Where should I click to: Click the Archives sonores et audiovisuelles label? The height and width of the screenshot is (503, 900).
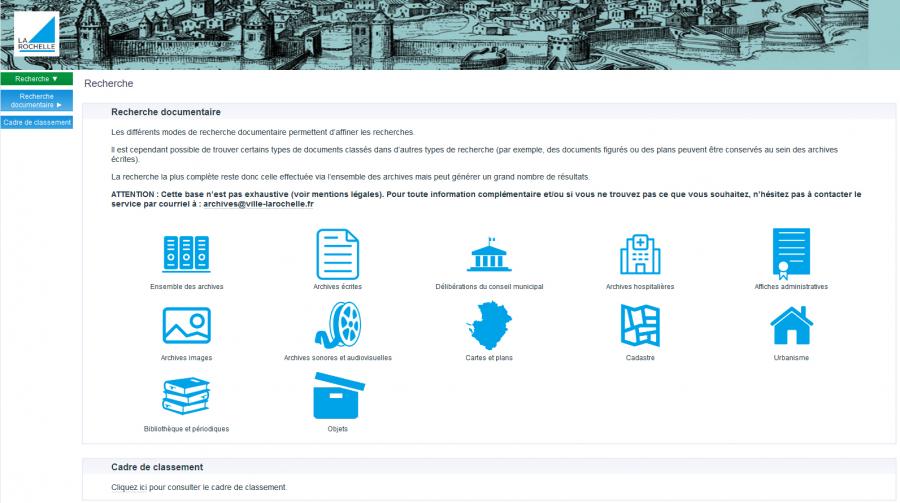[338, 358]
